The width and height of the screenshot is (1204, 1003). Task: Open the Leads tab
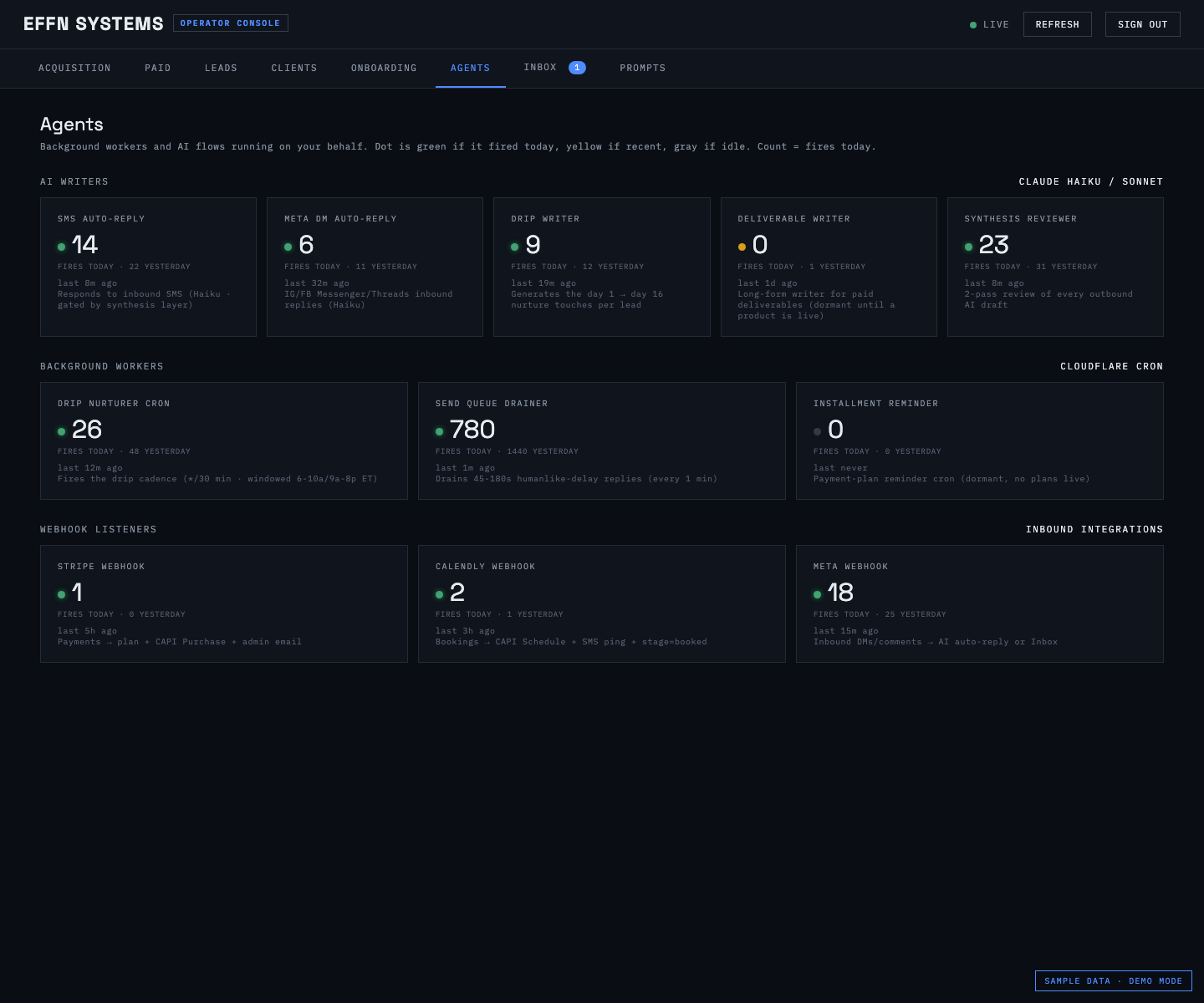pyautogui.click(x=221, y=68)
